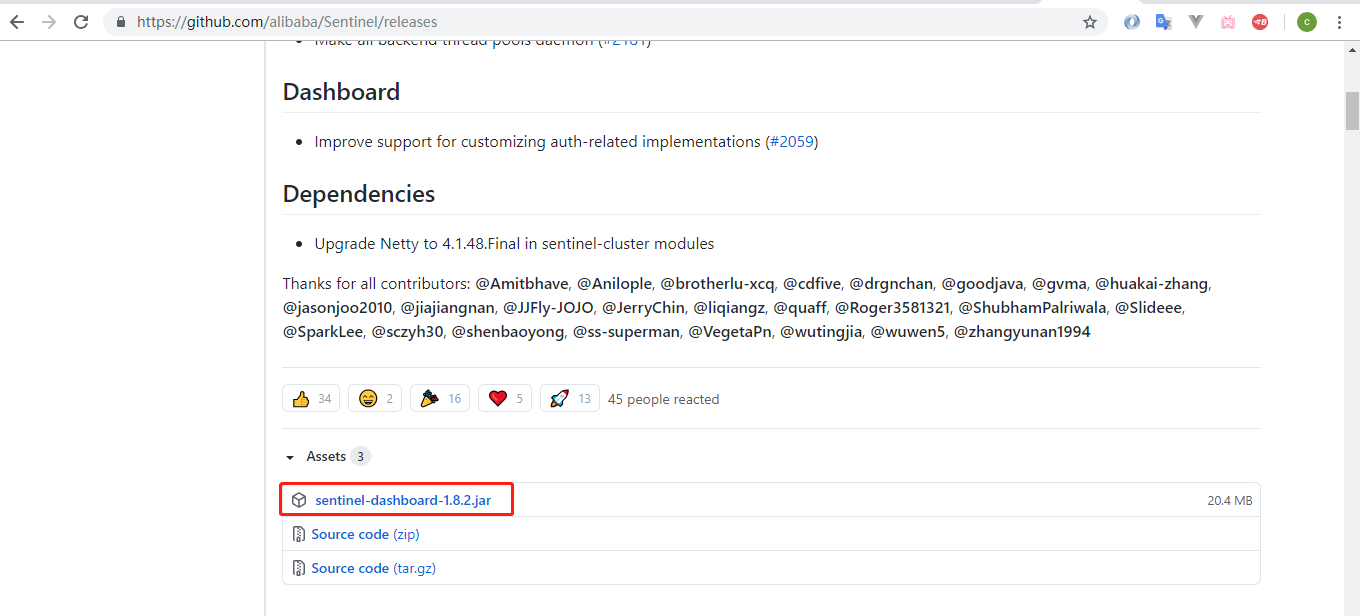Open contributor @JJFly-JOJO profile
This screenshot has height=616, width=1360.
(x=549, y=308)
